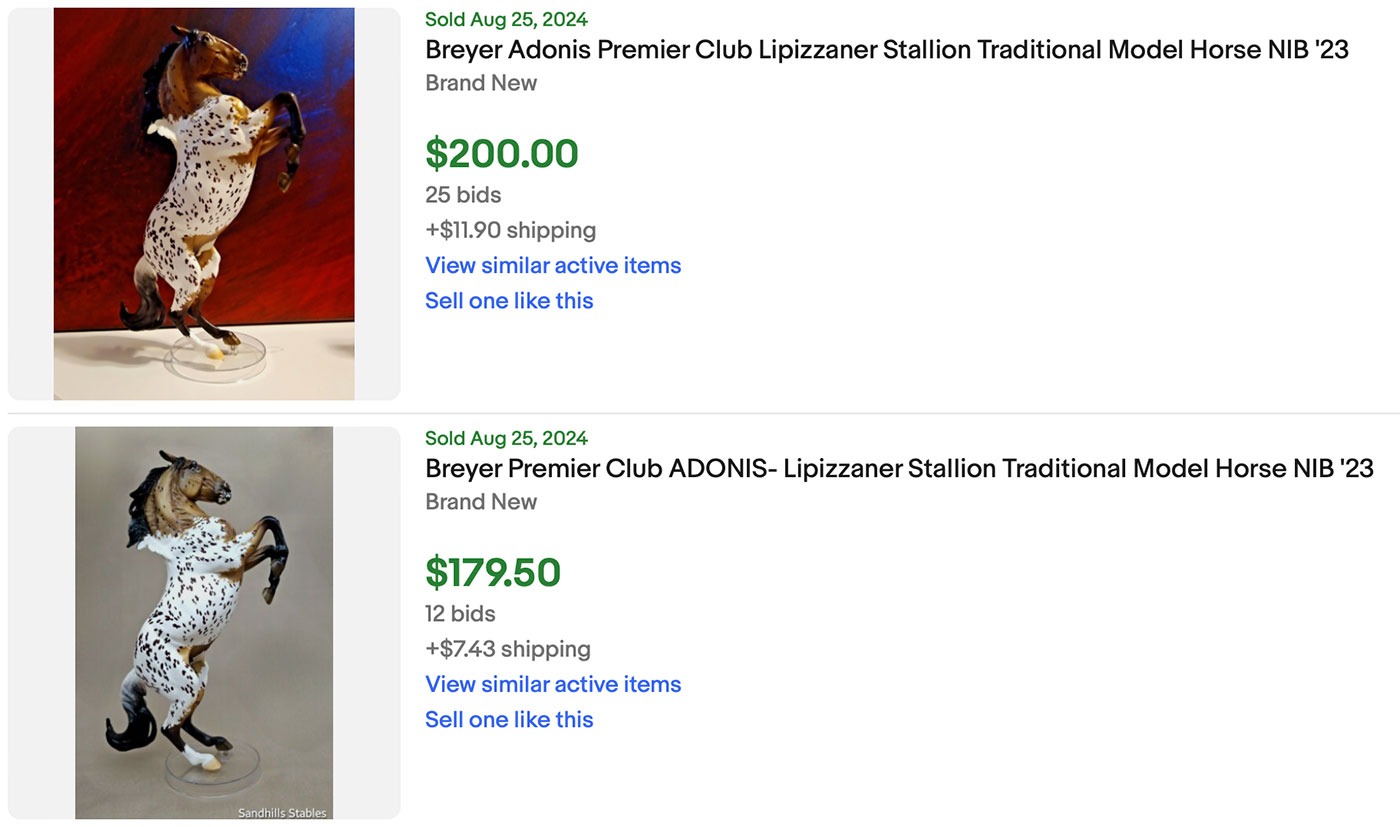
Task: Click the sold date above the $200.00 listing
Action: point(506,19)
